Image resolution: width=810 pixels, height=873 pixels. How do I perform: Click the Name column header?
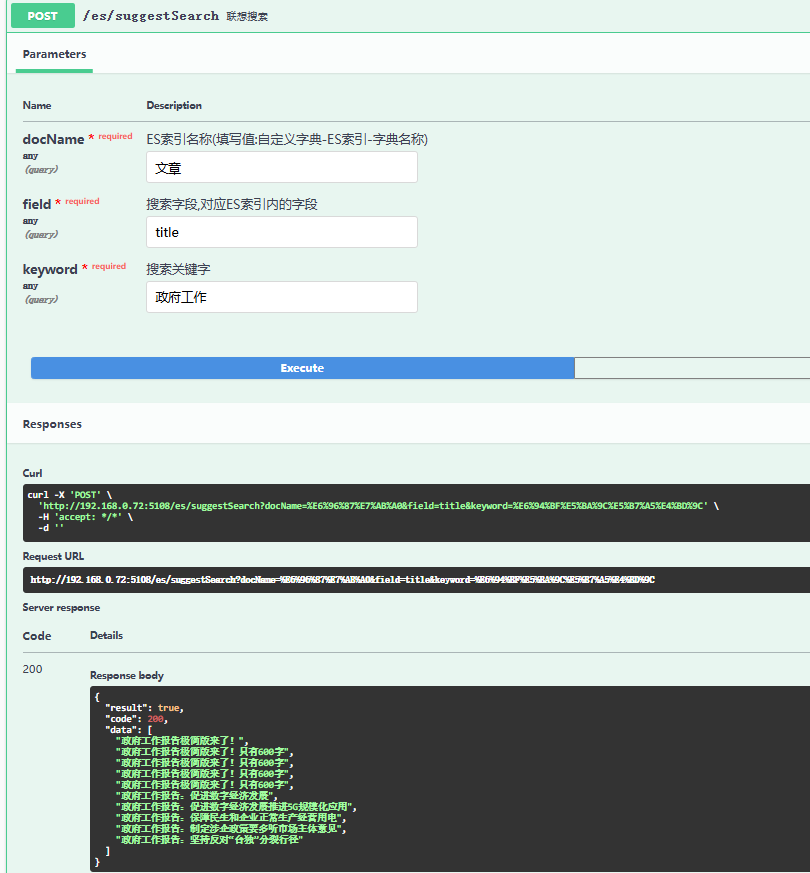[x=37, y=105]
